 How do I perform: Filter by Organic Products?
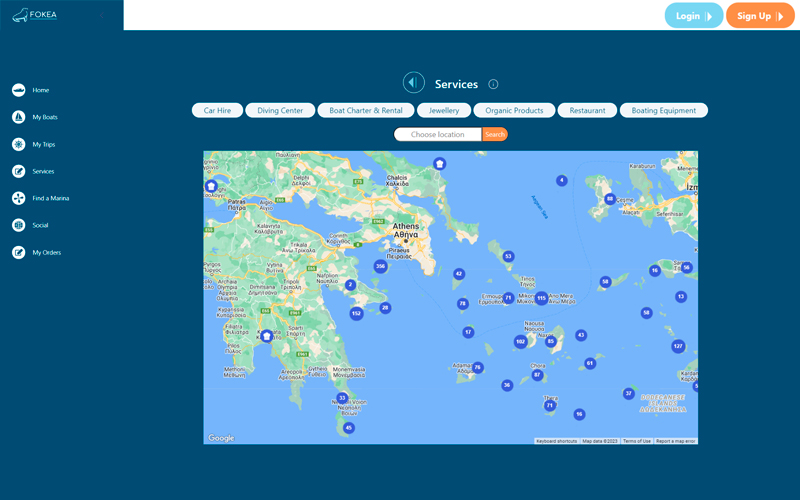(514, 110)
